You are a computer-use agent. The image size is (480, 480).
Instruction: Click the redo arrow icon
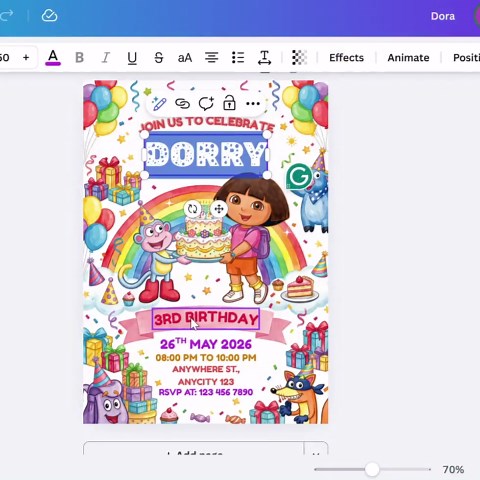7,16
